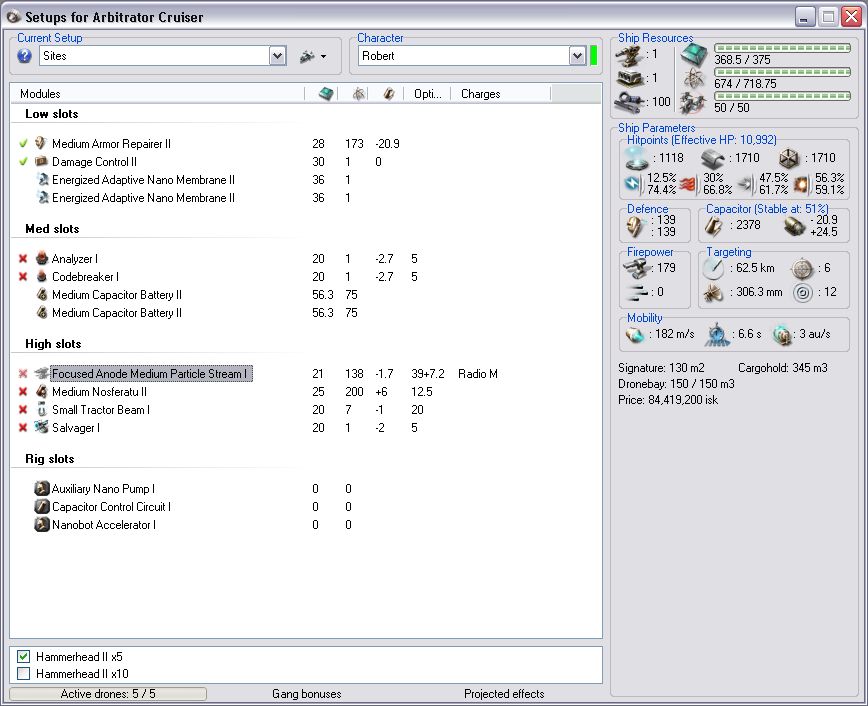Click the Price 84,419,200 isk text
Viewport: 868px width, 706px height.
pos(668,400)
